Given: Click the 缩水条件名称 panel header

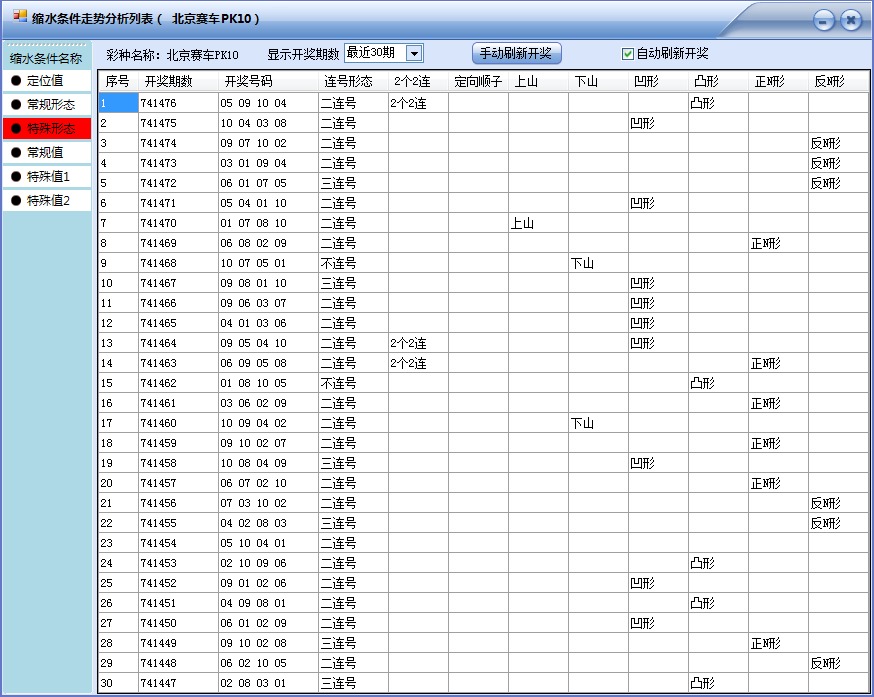Looking at the screenshot, I should (46, 58).
